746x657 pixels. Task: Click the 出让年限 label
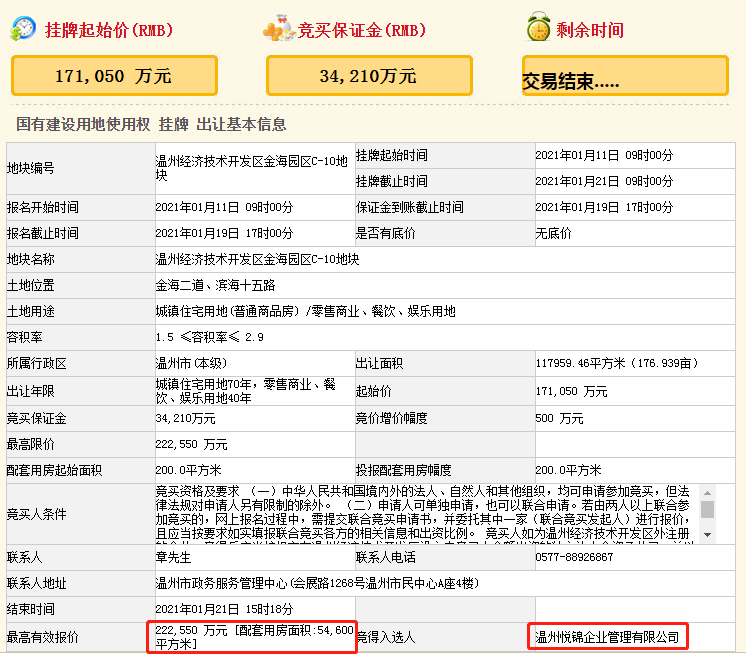[30, 391]
